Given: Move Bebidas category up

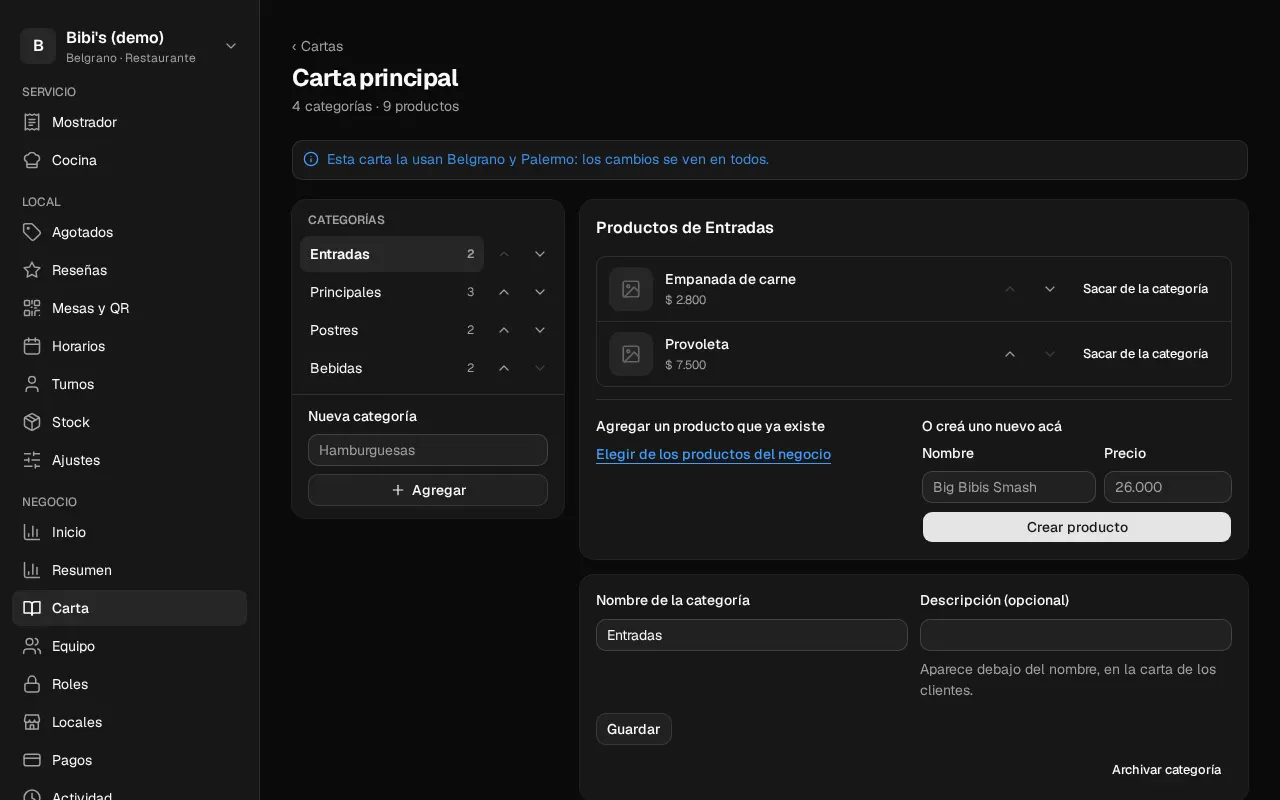Looking at the screenshot, I should (x=504, y=368).
